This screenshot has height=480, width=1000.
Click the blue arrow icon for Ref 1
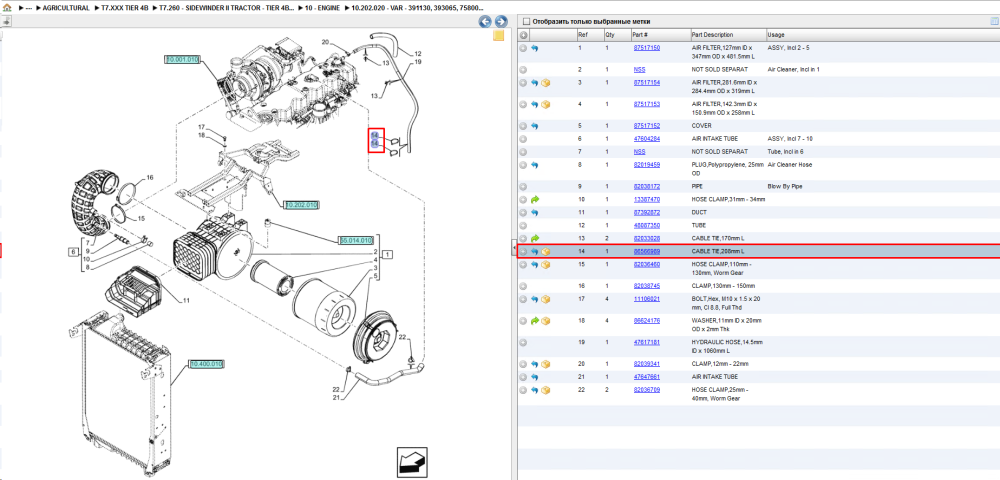534,48
